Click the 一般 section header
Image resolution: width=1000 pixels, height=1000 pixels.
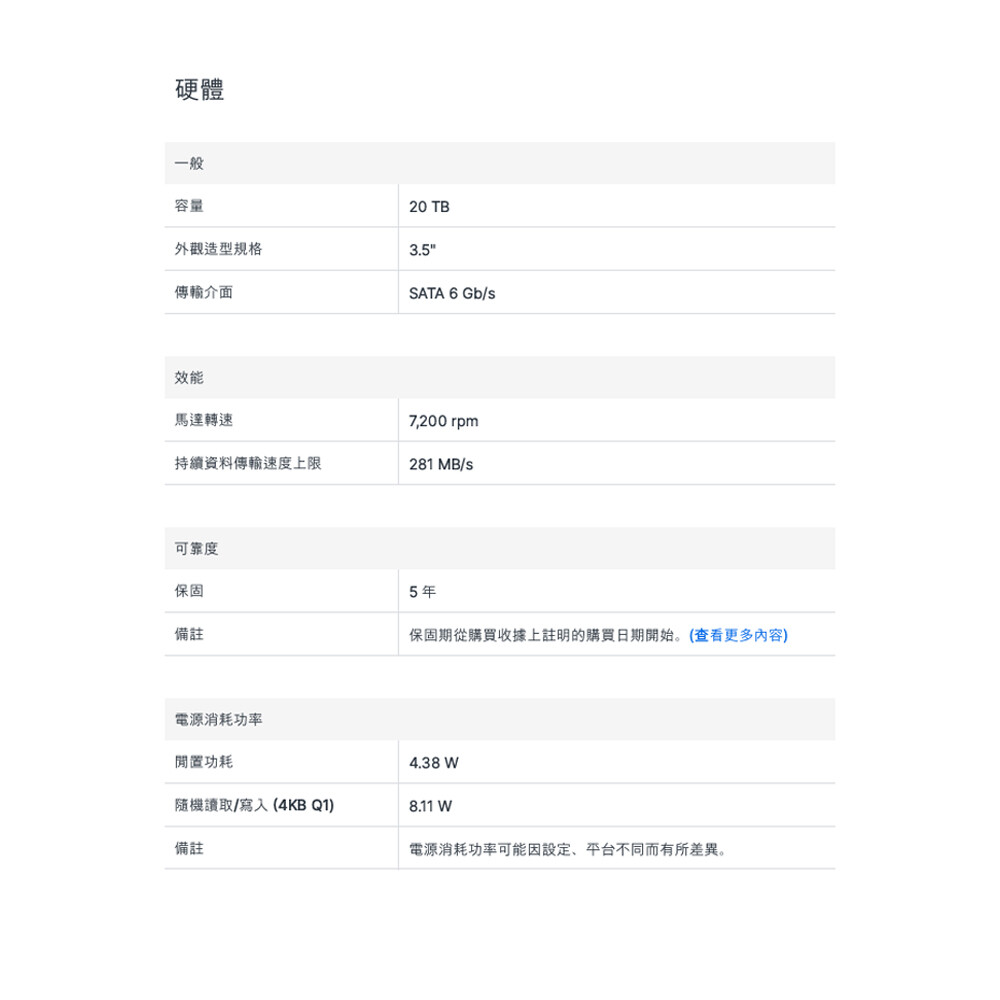[189, 163]
